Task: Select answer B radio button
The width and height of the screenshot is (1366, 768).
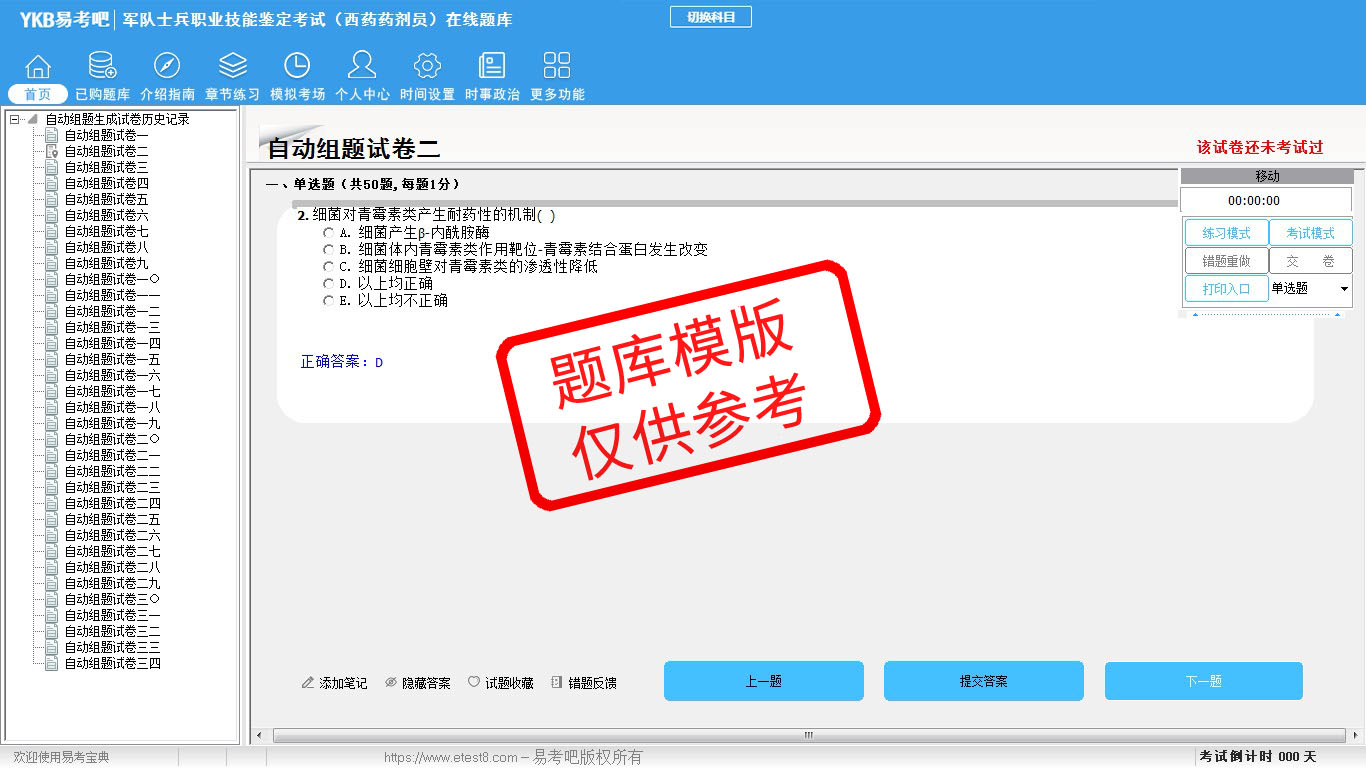Action: 329,250
